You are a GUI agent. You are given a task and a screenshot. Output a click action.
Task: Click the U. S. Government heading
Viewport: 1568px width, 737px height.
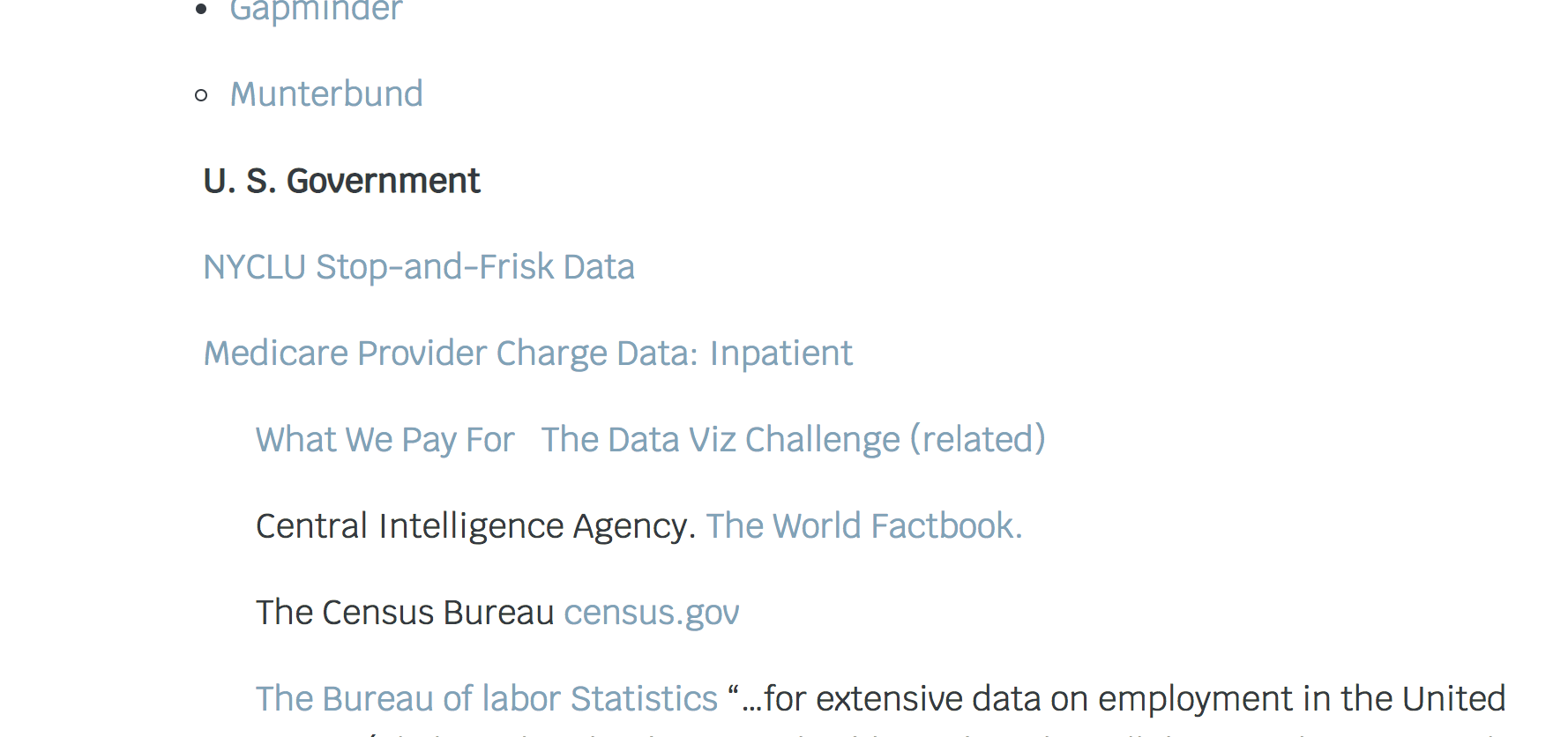(341, 181)
